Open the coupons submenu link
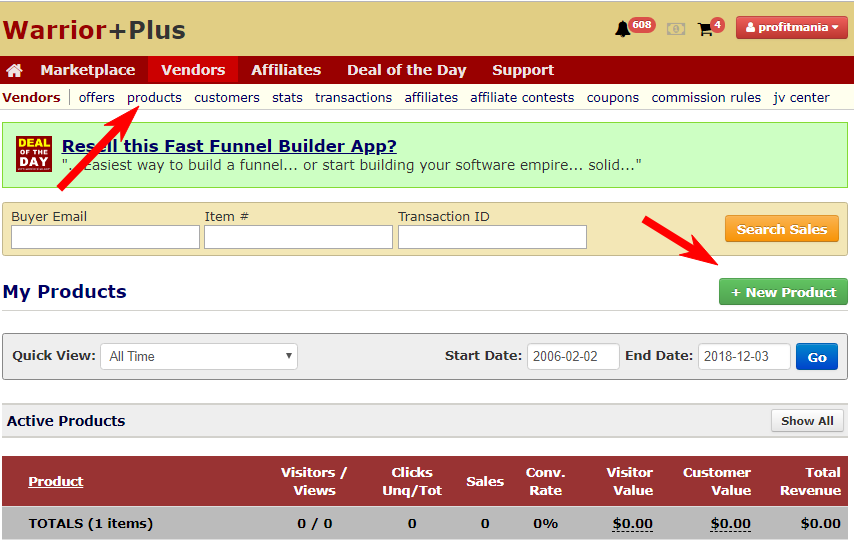 612,98
